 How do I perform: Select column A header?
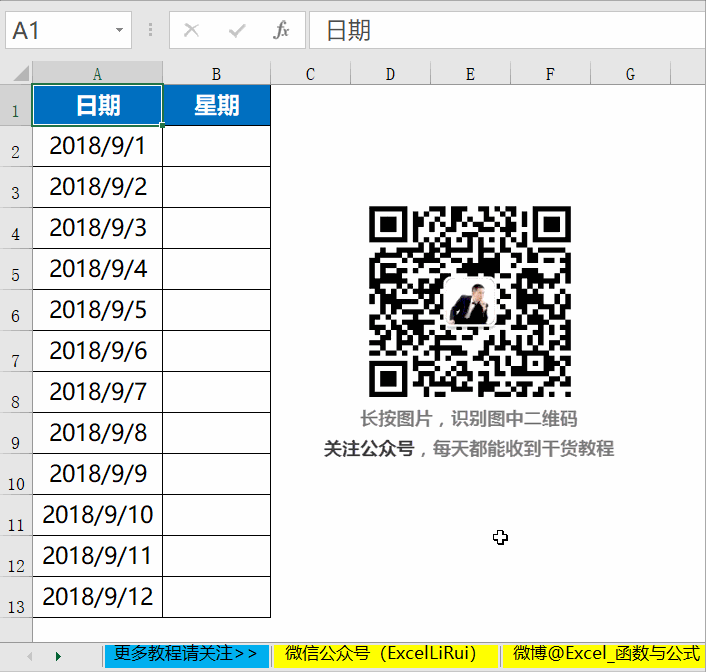(x=97, y=73)
